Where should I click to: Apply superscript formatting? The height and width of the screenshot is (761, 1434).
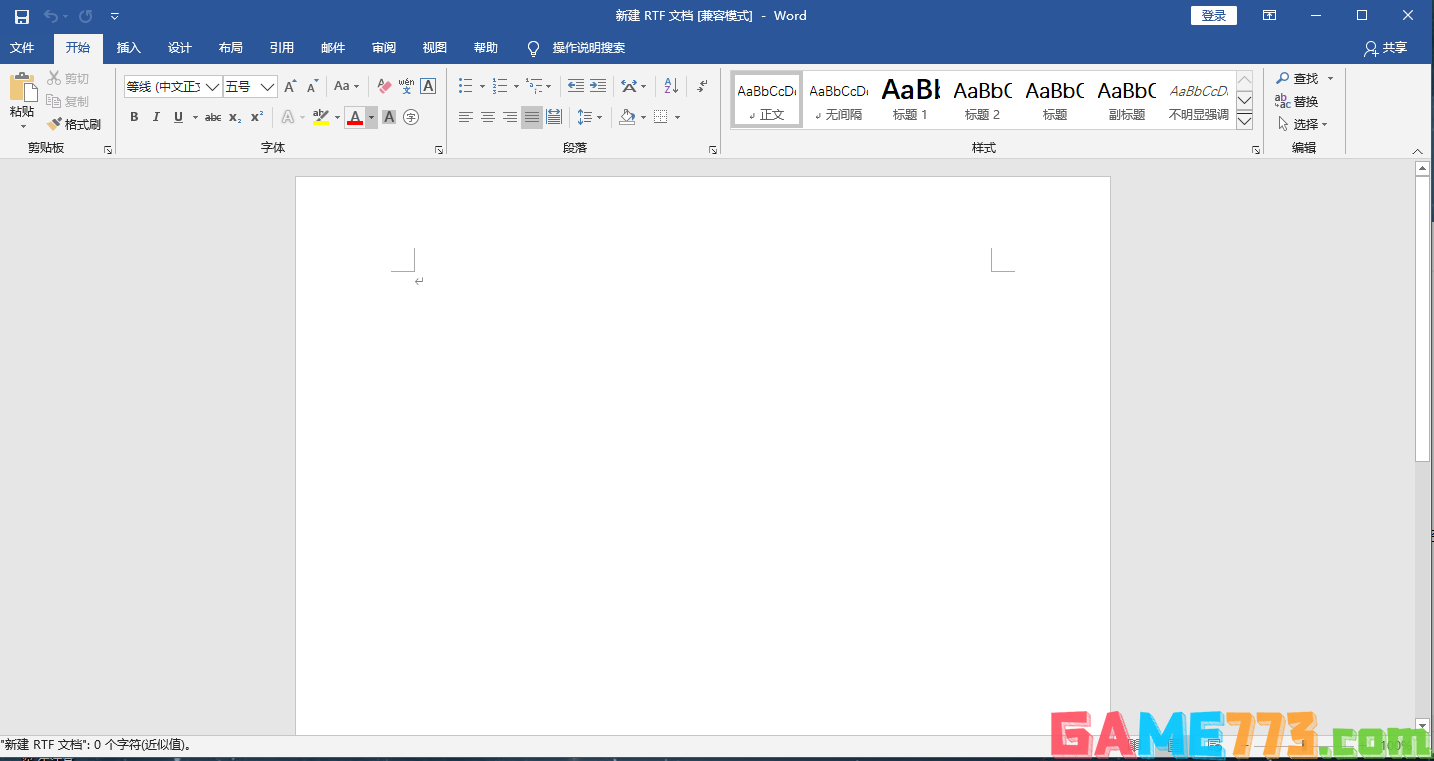tap(257, 117)
